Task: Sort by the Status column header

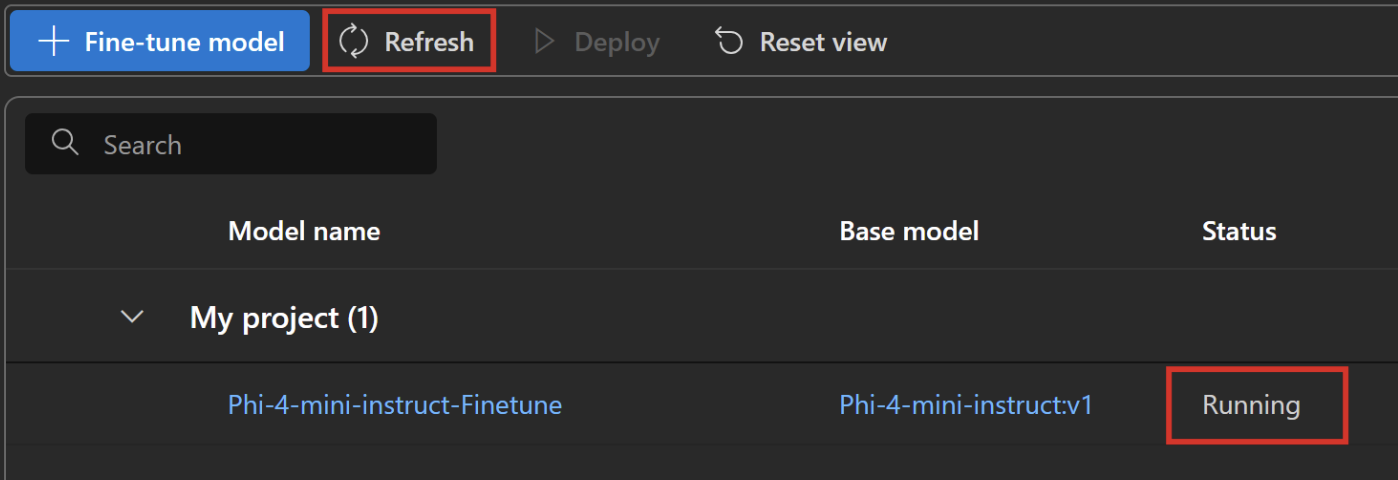Action: point(1239,232)
